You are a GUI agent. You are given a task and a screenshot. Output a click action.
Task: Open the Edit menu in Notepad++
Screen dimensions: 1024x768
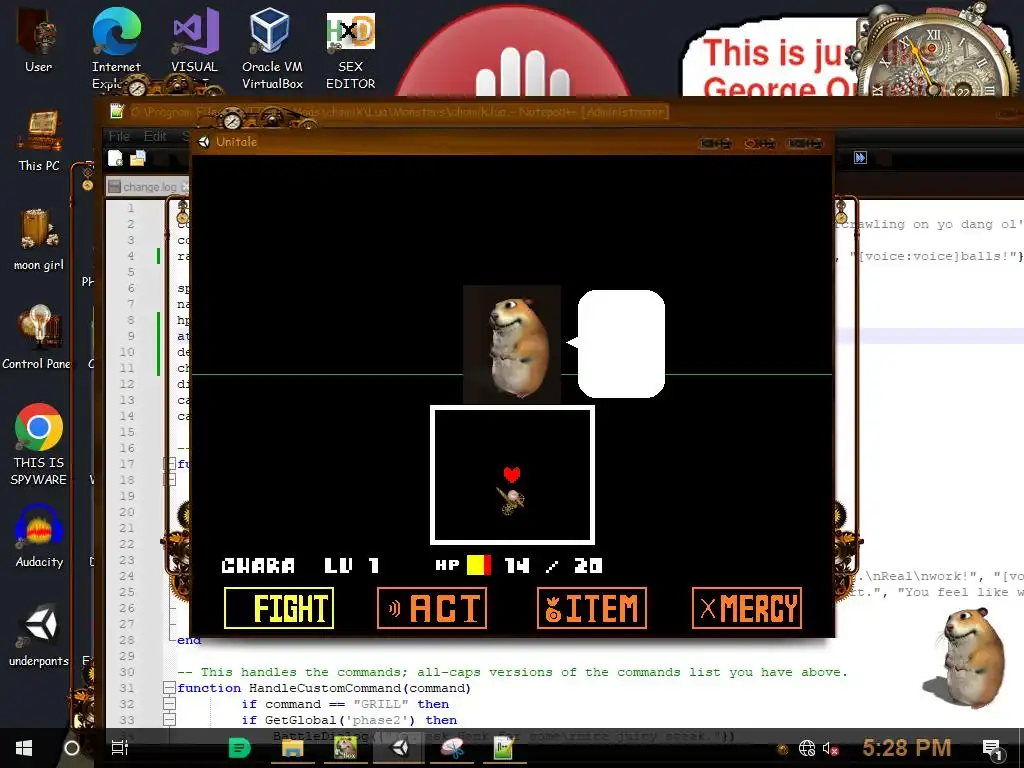click(x=155, y=136)
